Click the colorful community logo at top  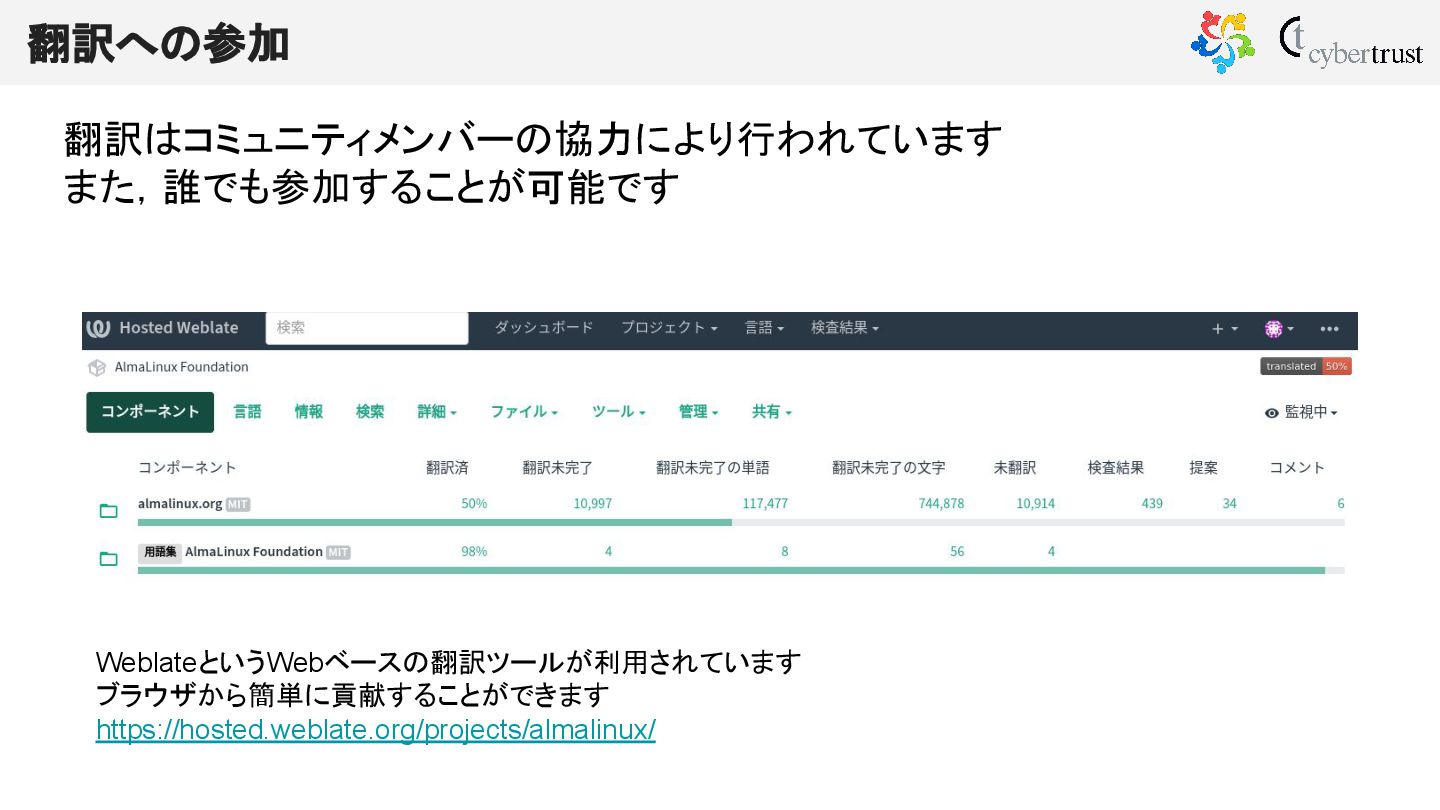point(1222,42)
